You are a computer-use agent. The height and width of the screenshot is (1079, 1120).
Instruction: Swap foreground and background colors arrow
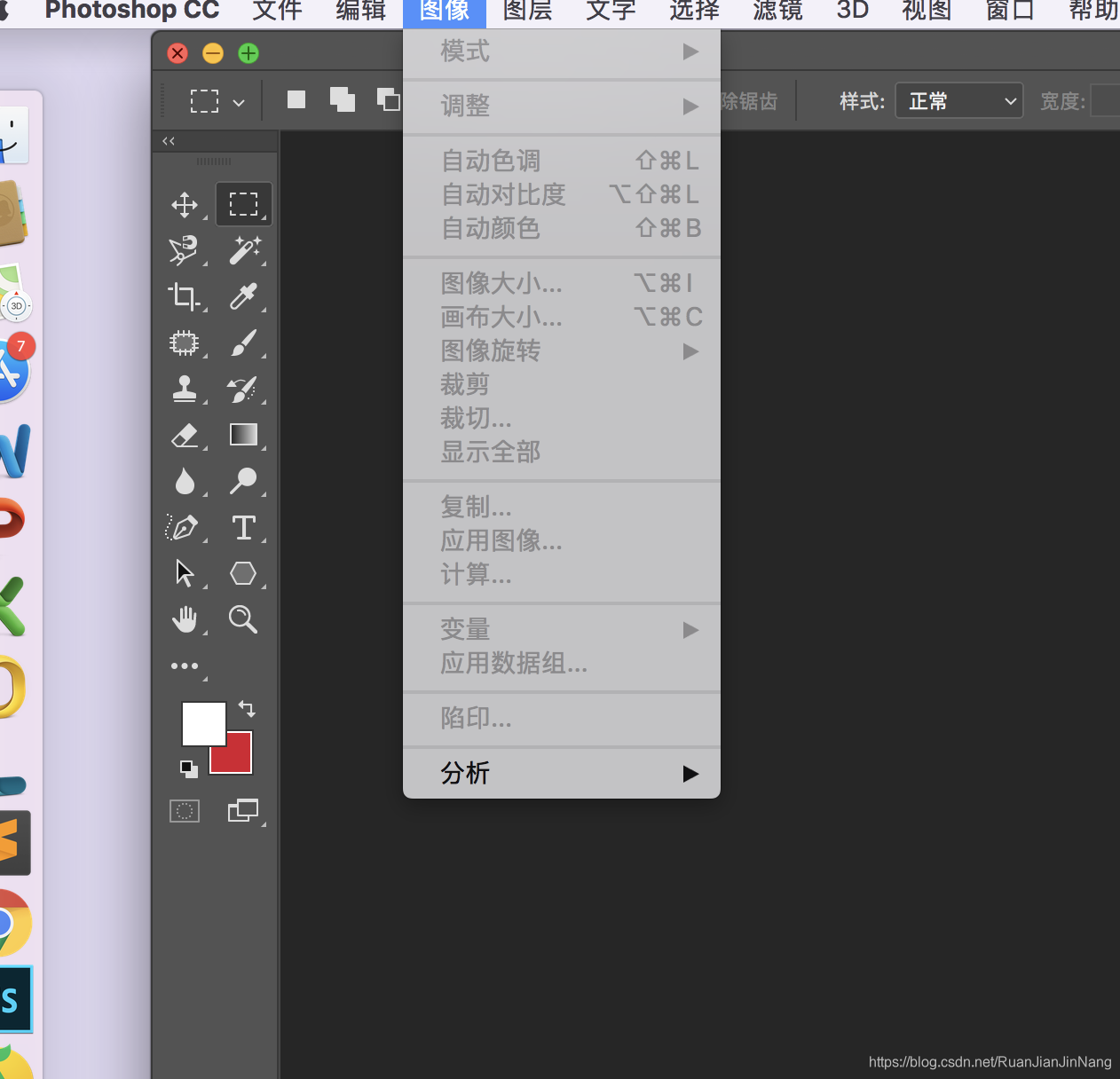pos(247,709)
